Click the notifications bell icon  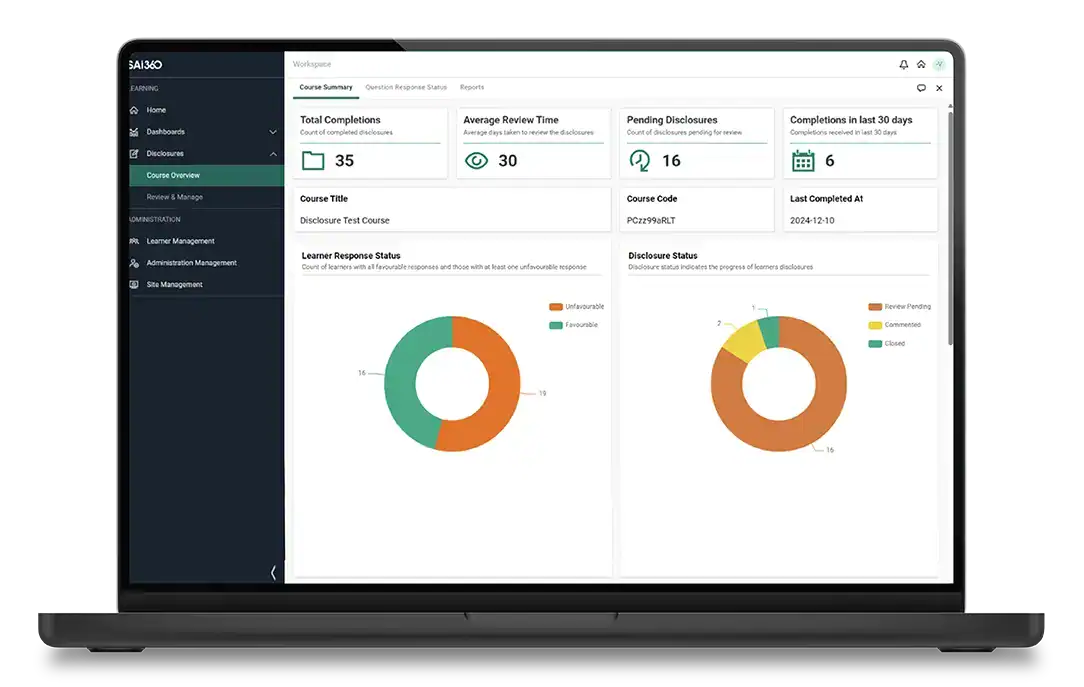pos(904,65)
